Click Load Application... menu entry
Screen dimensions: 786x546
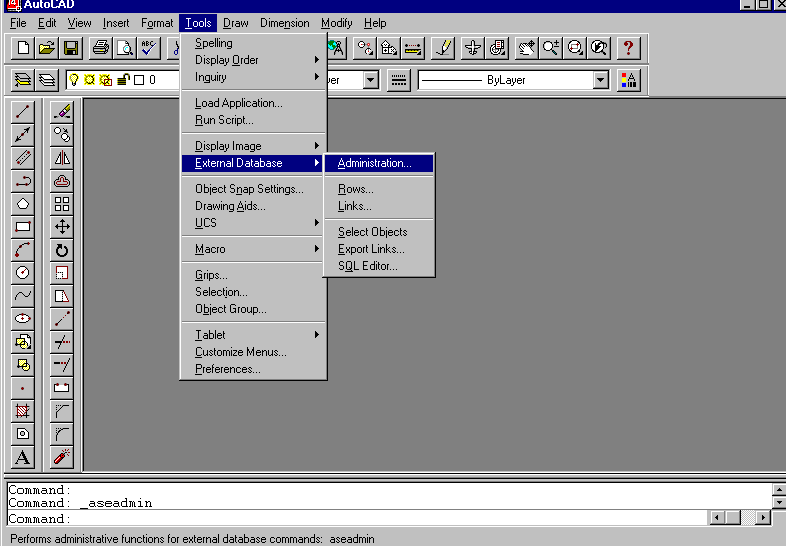[254, 103]
